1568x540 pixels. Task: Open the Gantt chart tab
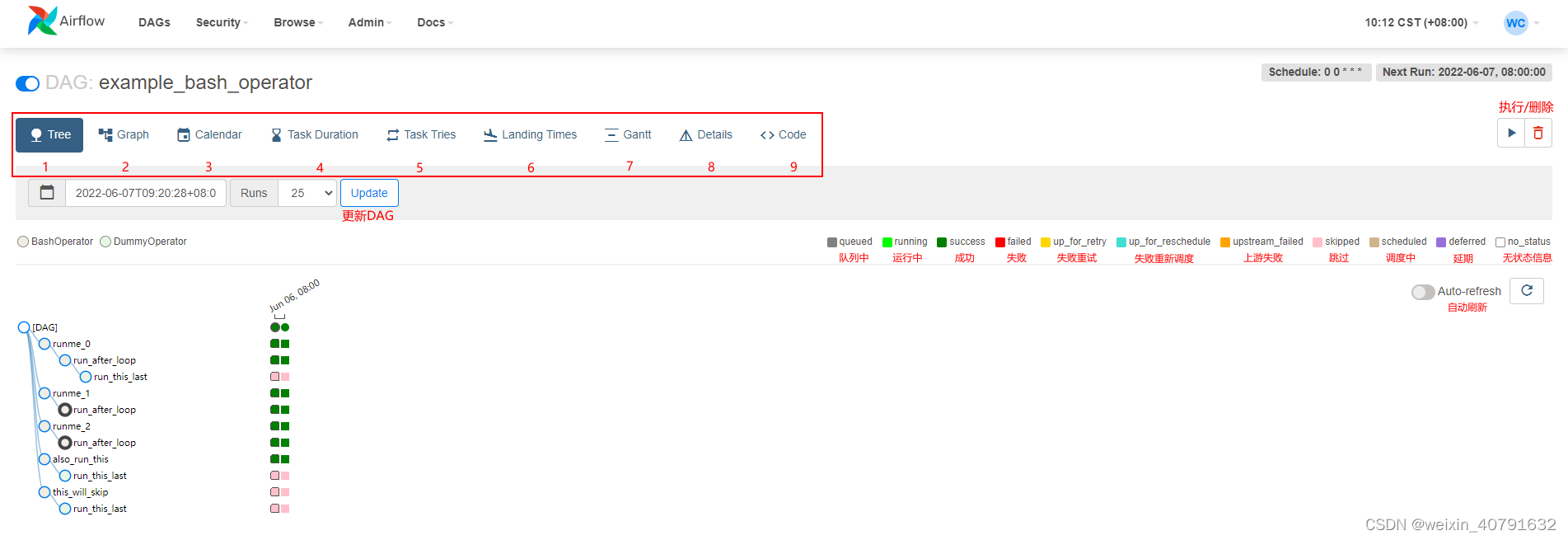click(x=628, y=134)
